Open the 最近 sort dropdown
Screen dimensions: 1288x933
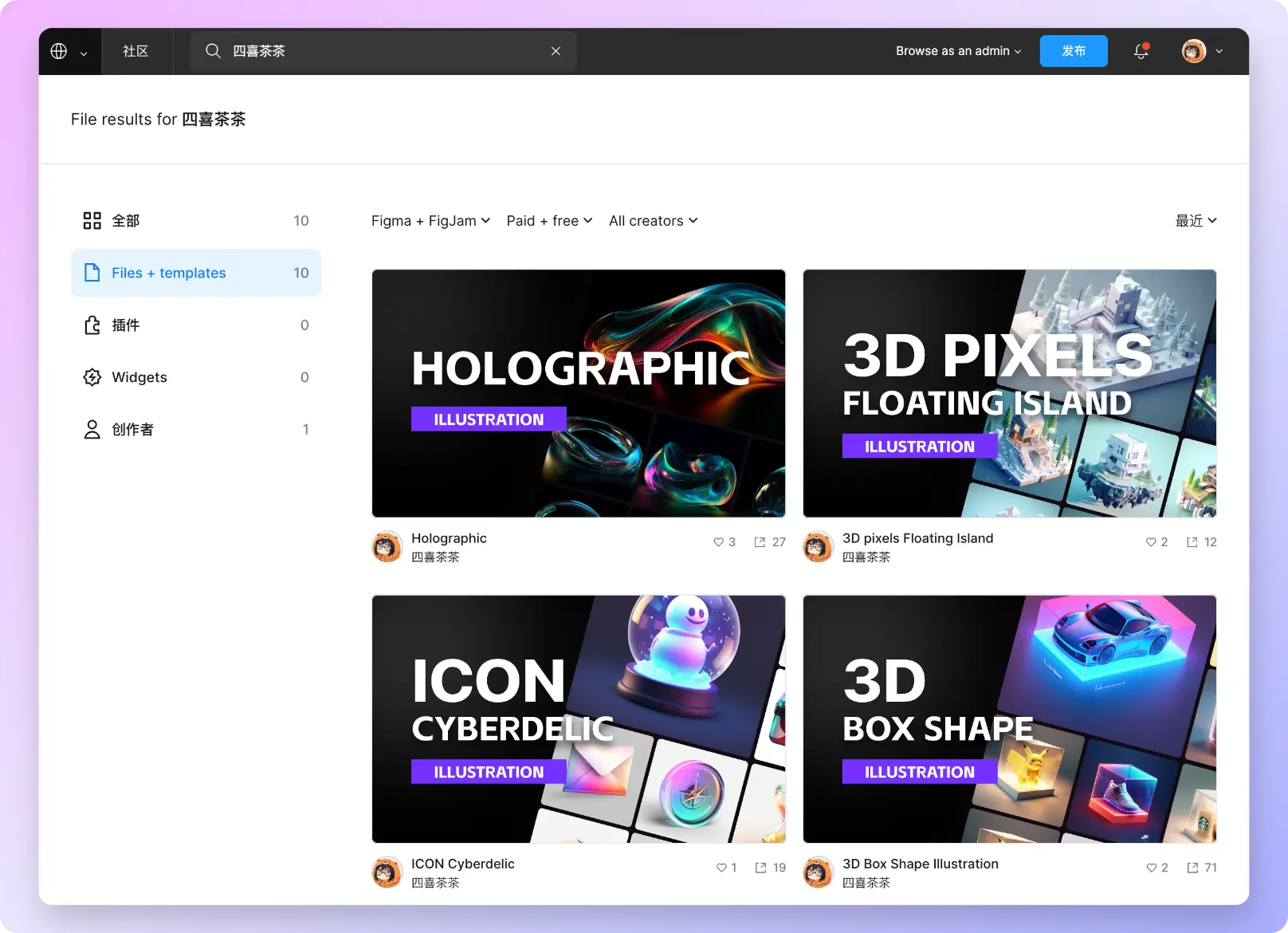pyautogui.click(x=1196, y=221)
